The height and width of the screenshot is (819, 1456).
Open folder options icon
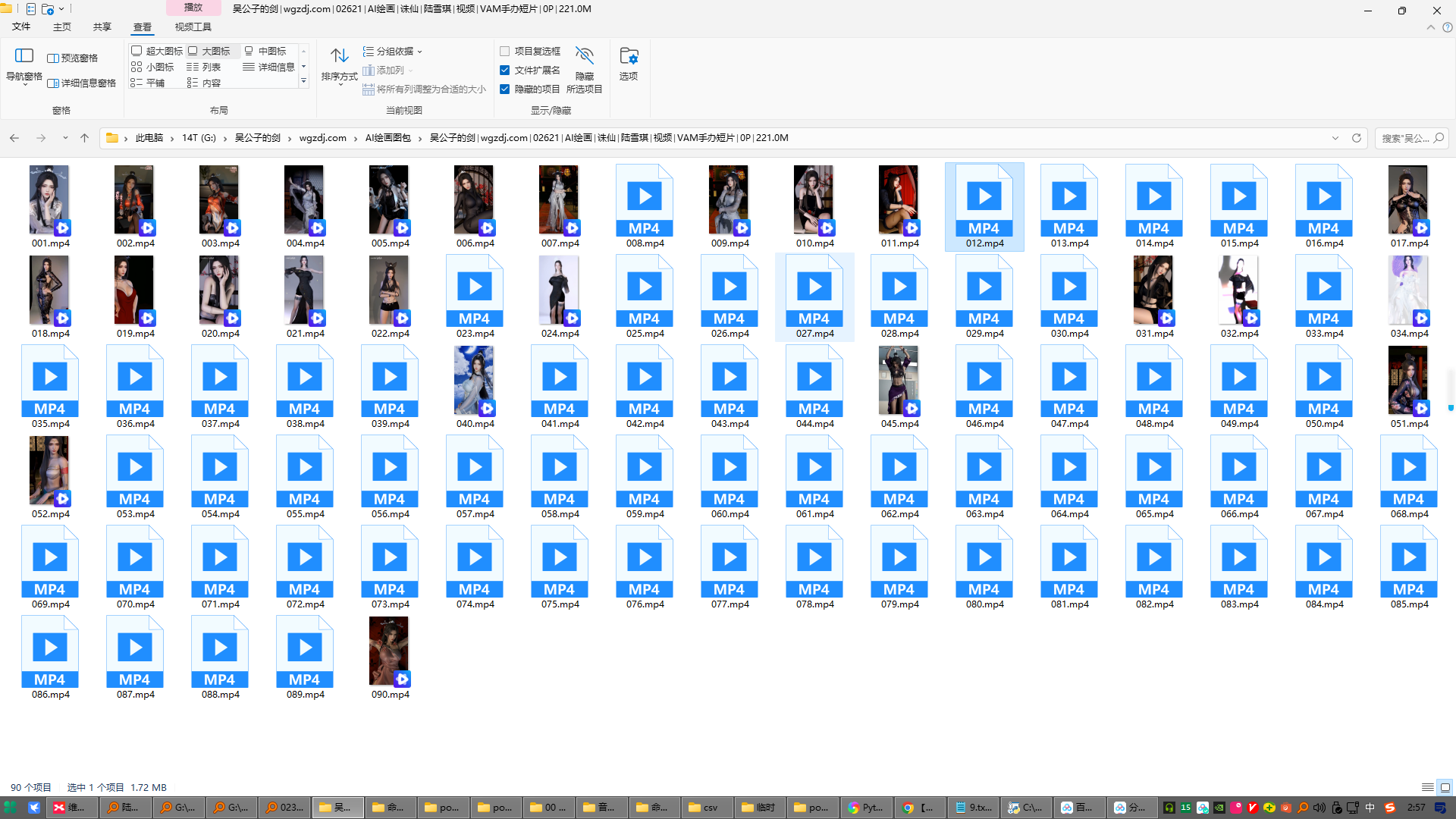point(628,56)
